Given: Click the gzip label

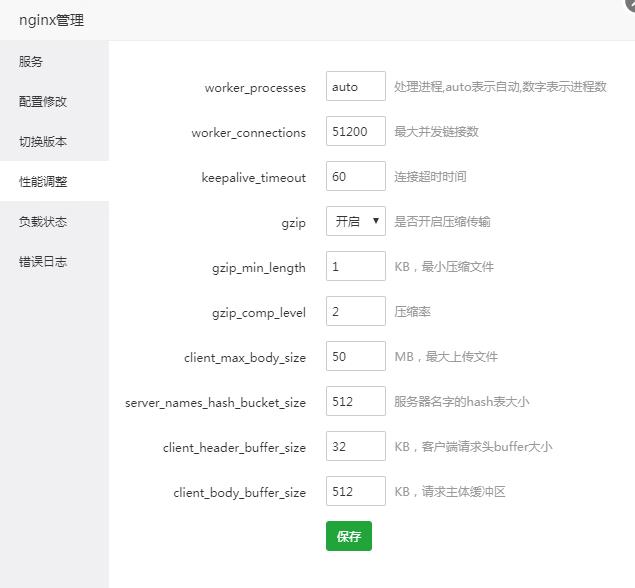Looking at the screenshot, I should [294, 223].
